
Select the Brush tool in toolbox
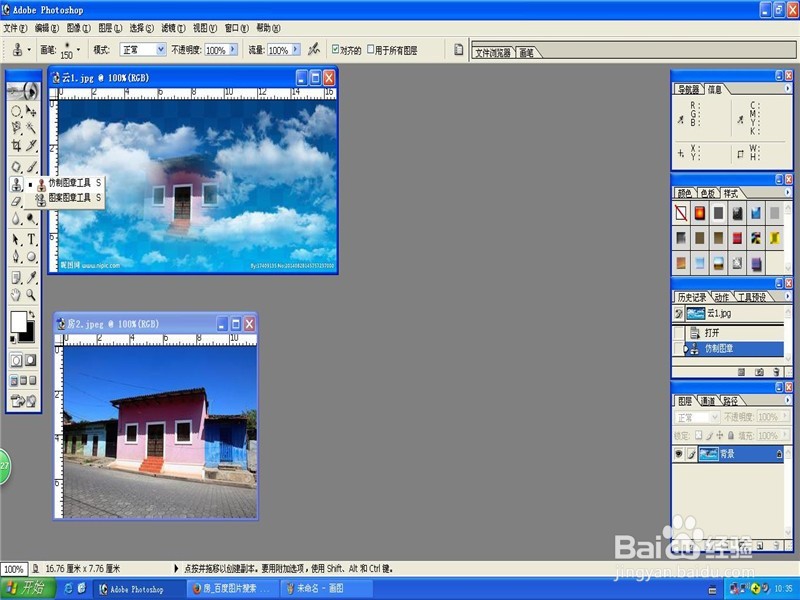[31, 166]
